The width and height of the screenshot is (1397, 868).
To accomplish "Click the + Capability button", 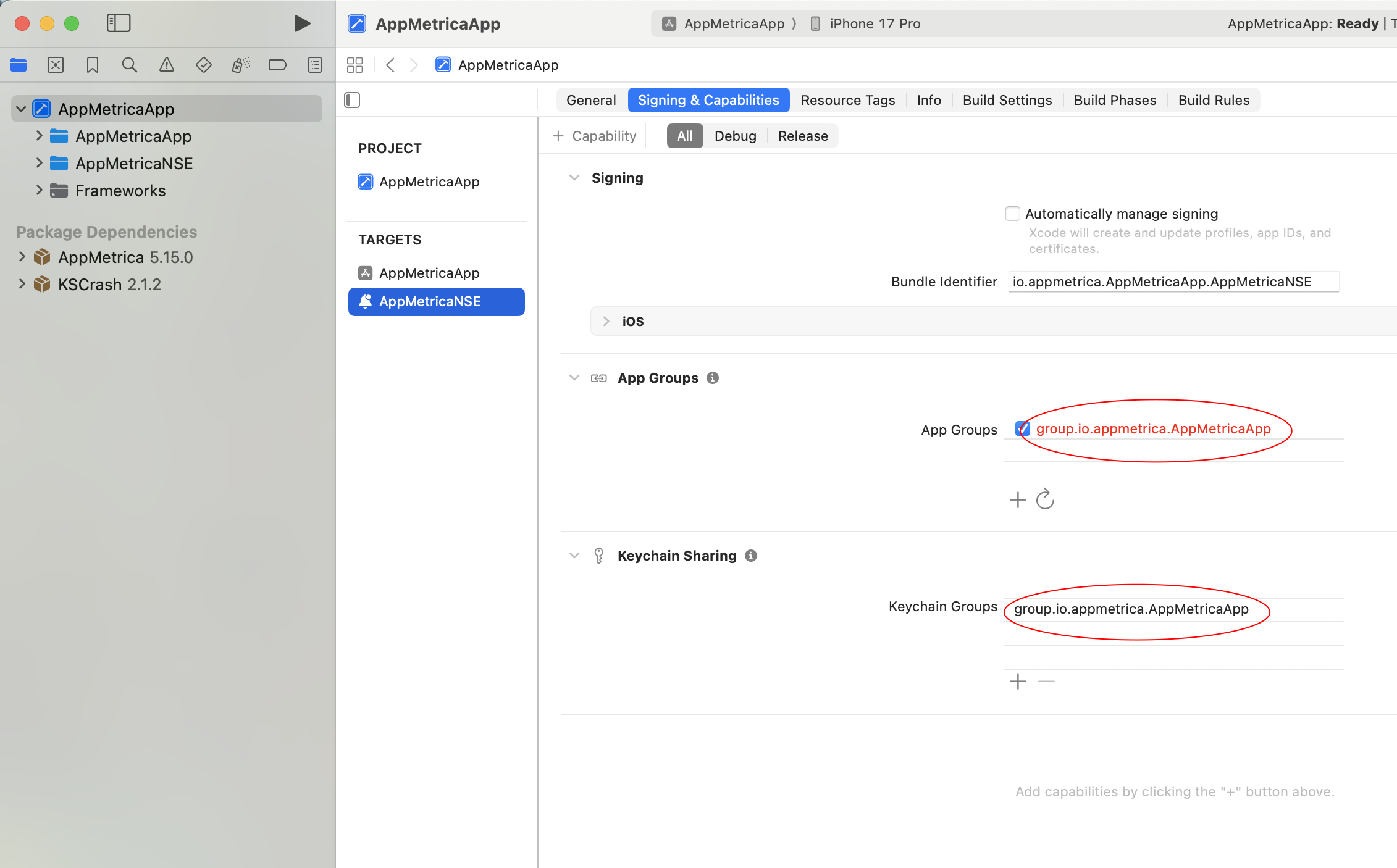I will coord(595,136).
